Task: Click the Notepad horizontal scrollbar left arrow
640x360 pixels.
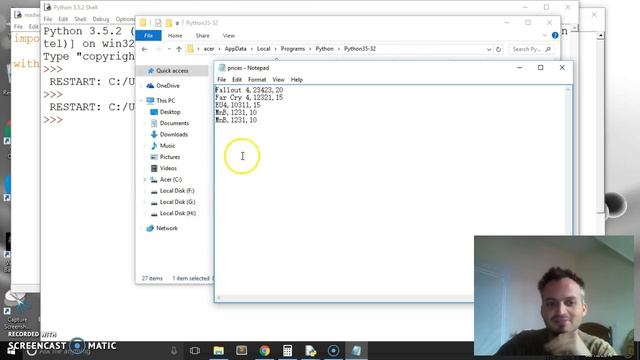Action: [x=219, y=298]
